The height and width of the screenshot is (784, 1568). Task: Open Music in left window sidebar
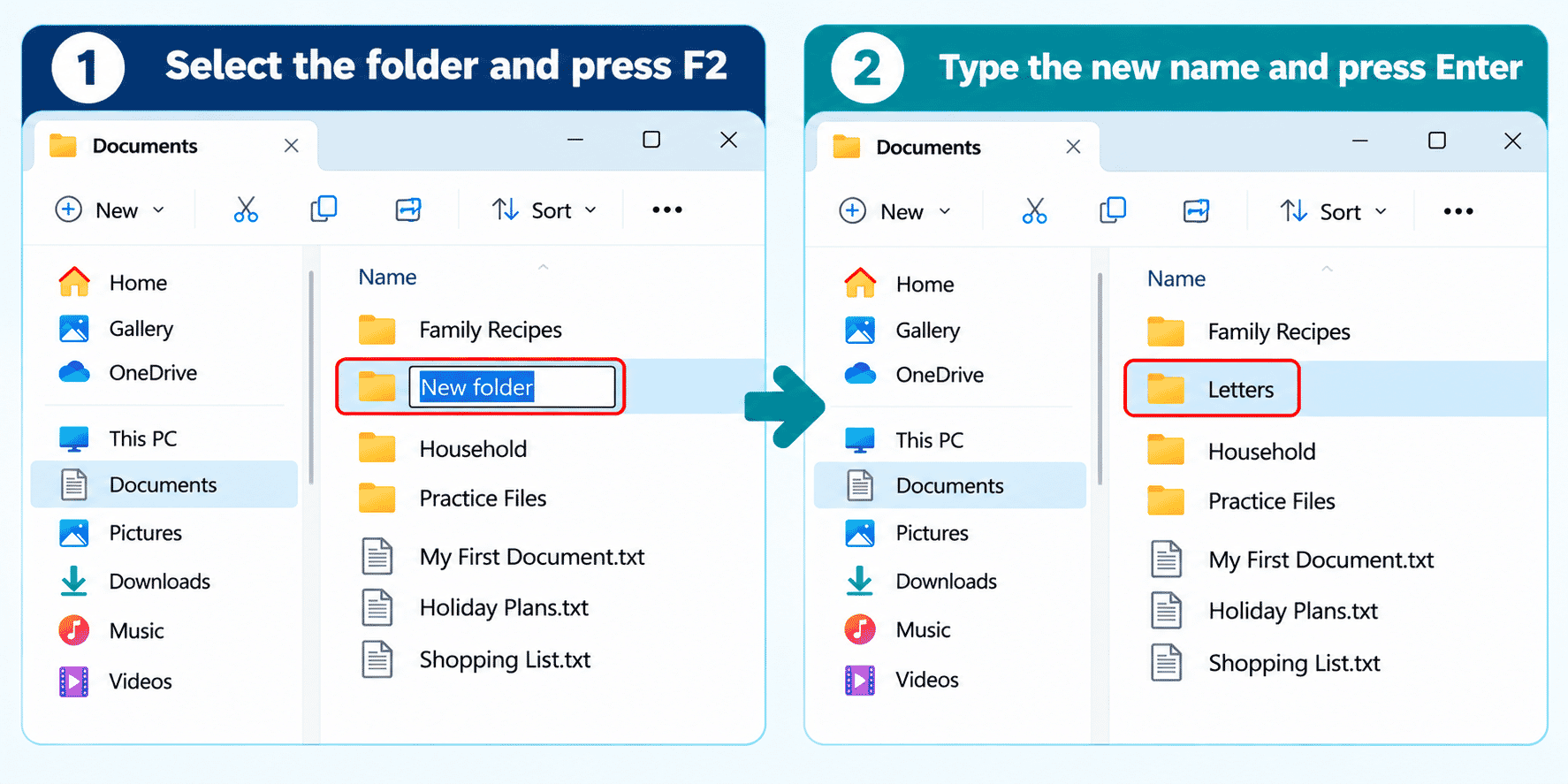[x=112, y=631]
